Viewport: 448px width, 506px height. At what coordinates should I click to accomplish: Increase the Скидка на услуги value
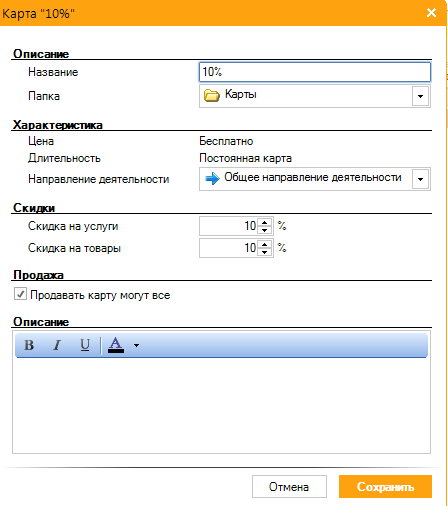[x=265, y=223]
